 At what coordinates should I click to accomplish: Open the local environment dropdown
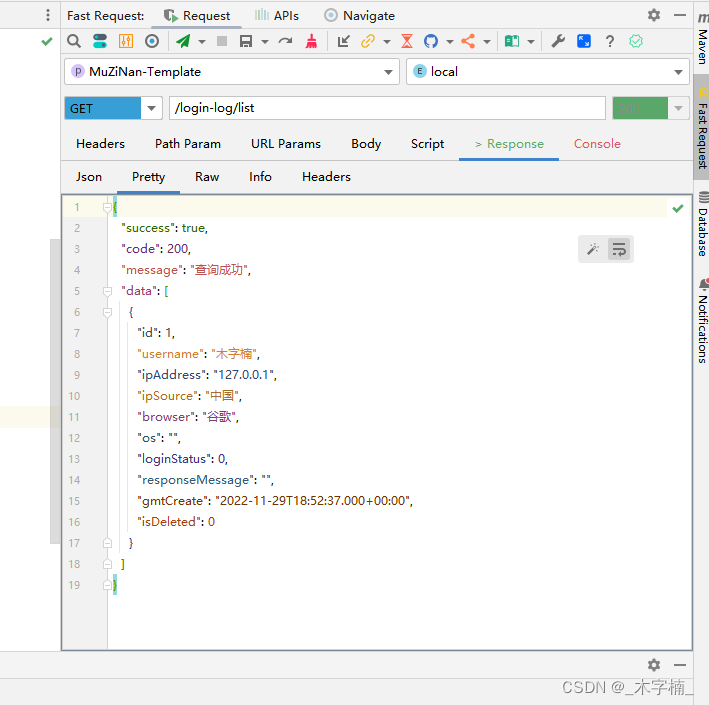548,71
